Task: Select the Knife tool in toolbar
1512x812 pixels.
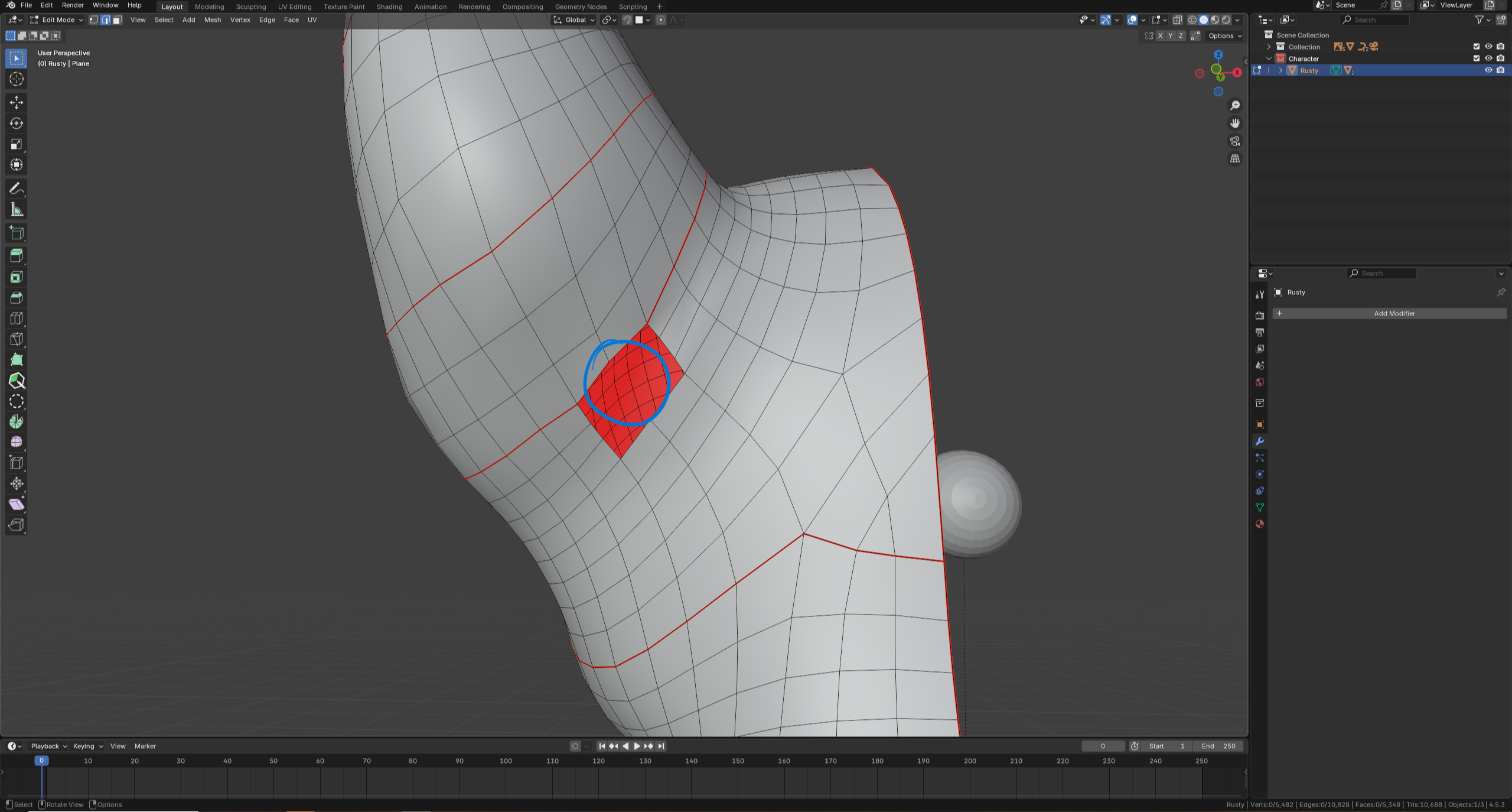Action: tap(17, 339)
